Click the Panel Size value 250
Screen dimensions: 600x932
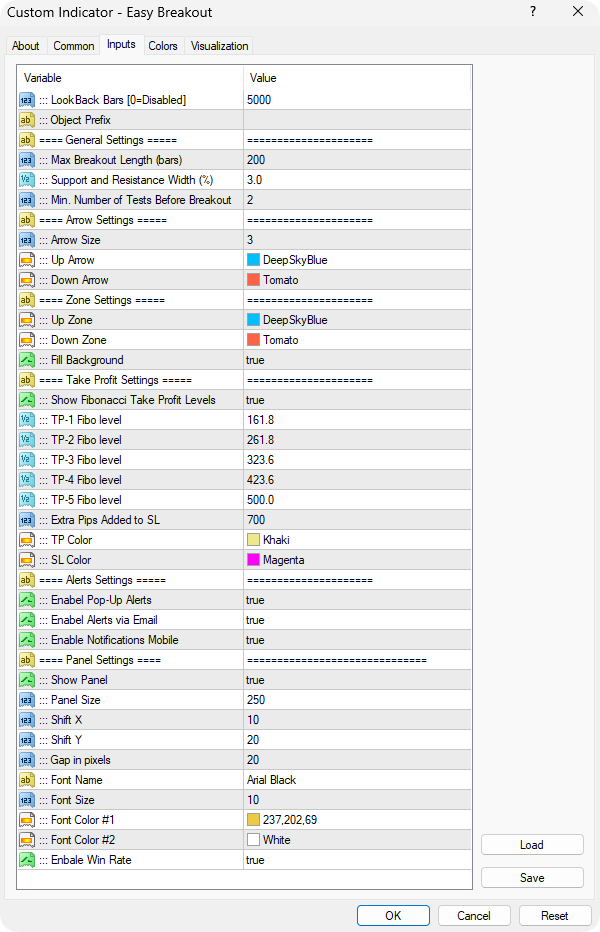coord(256,700)
